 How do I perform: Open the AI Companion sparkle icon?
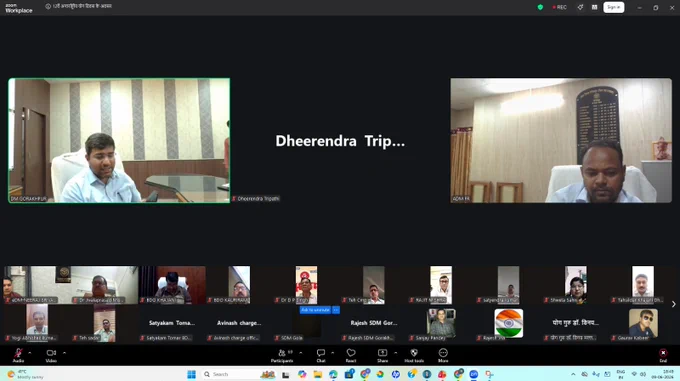click(x=580, y=7)
